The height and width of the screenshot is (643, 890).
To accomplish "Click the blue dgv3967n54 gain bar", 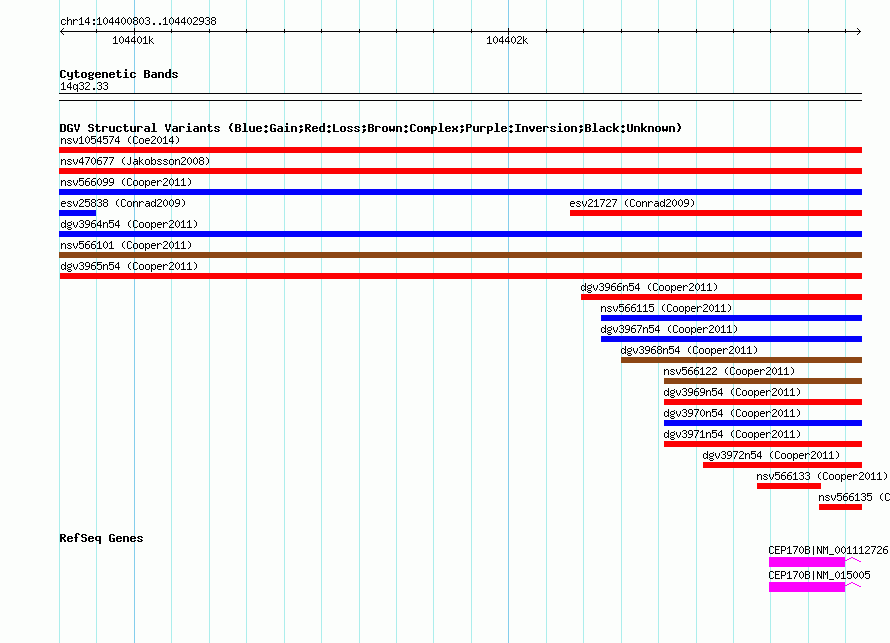I will click(732, 339).
